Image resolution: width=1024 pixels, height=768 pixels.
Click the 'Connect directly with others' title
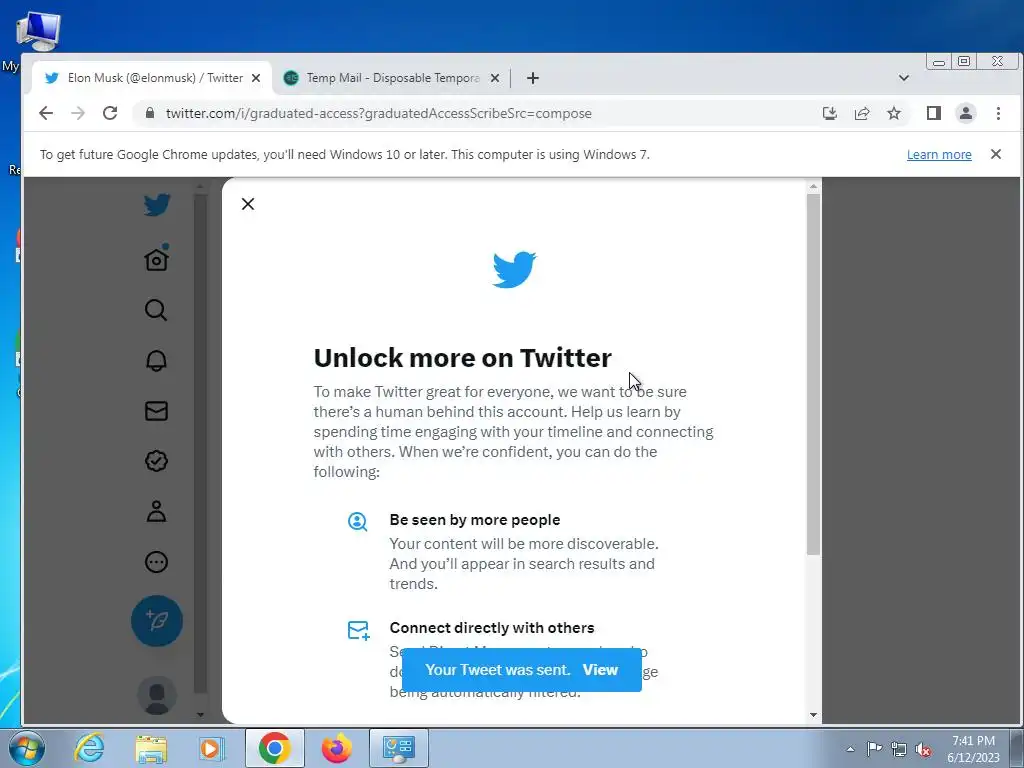492,628
